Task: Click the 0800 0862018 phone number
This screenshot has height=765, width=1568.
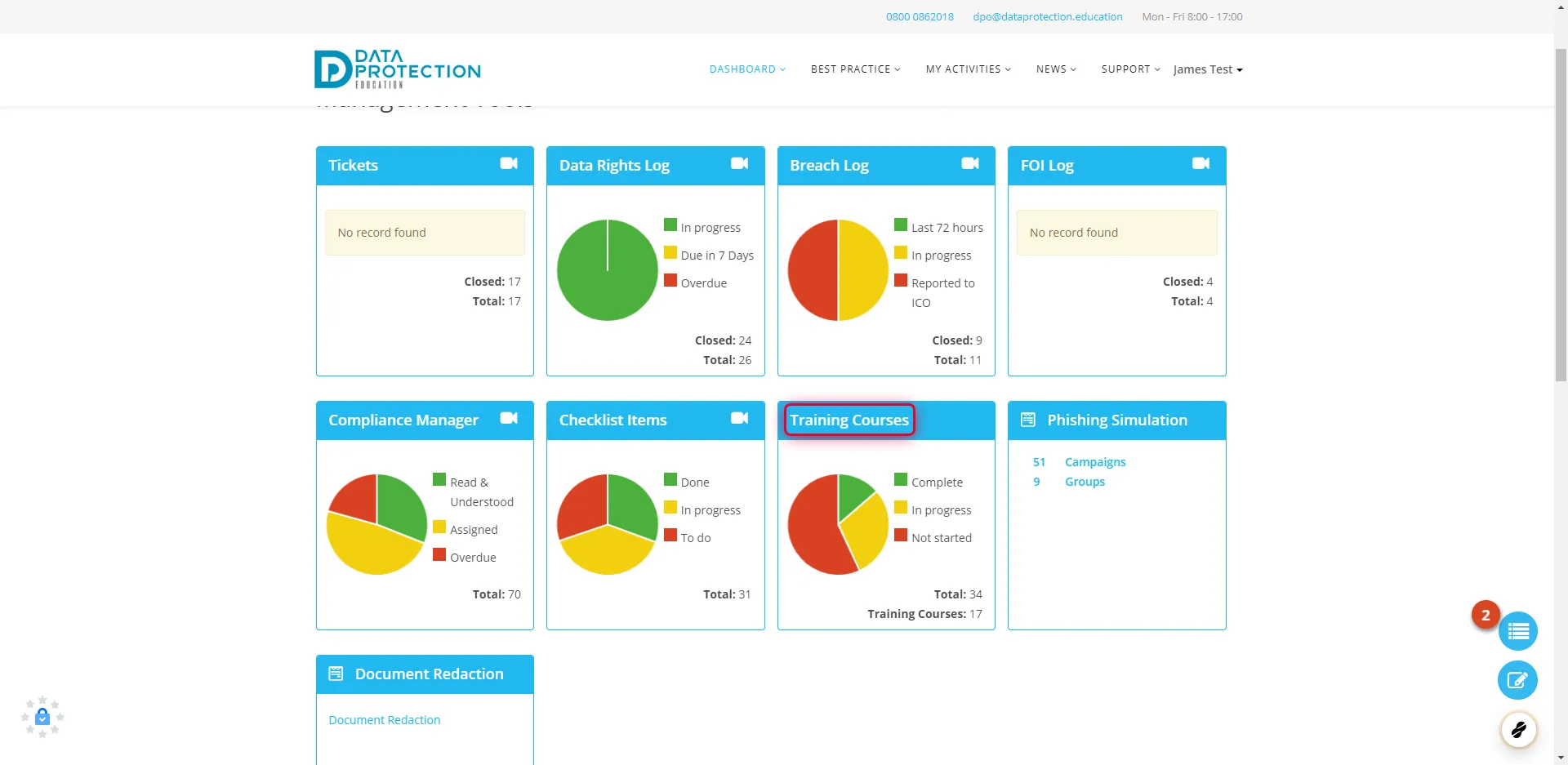Action: [x=920, y=16]
